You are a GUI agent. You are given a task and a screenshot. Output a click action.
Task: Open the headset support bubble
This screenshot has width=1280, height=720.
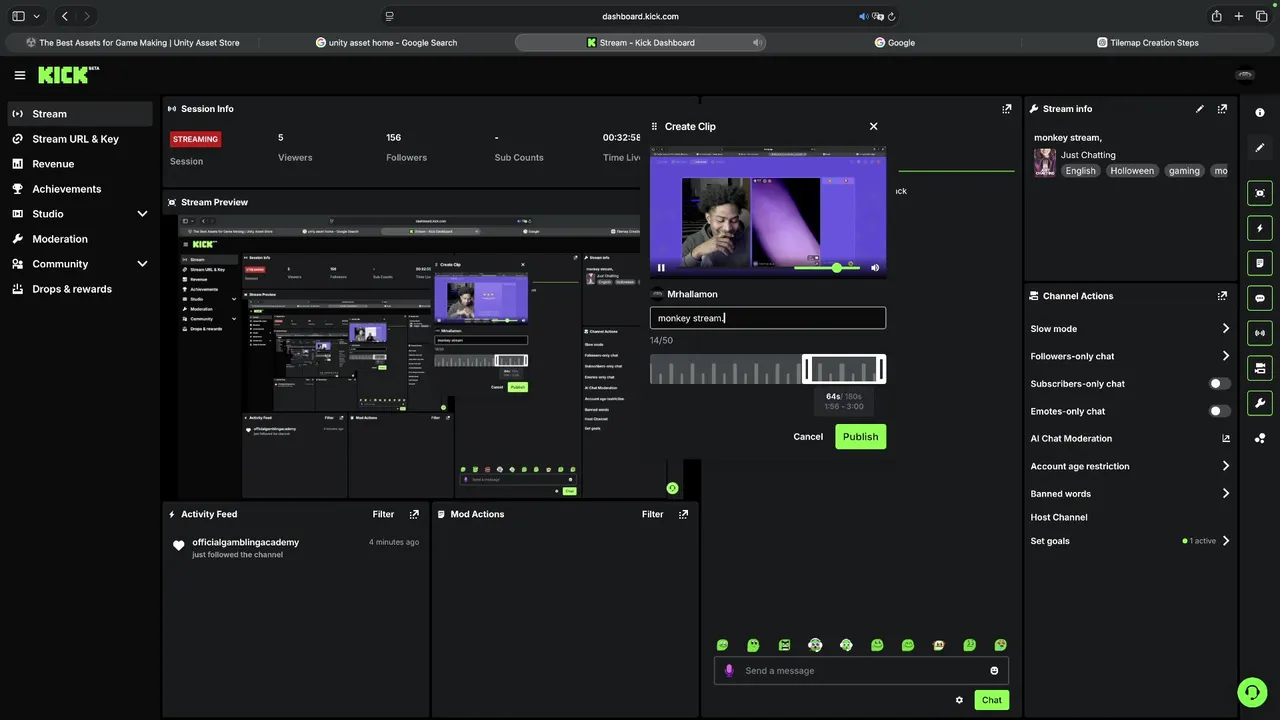(x=1252, y=692)
